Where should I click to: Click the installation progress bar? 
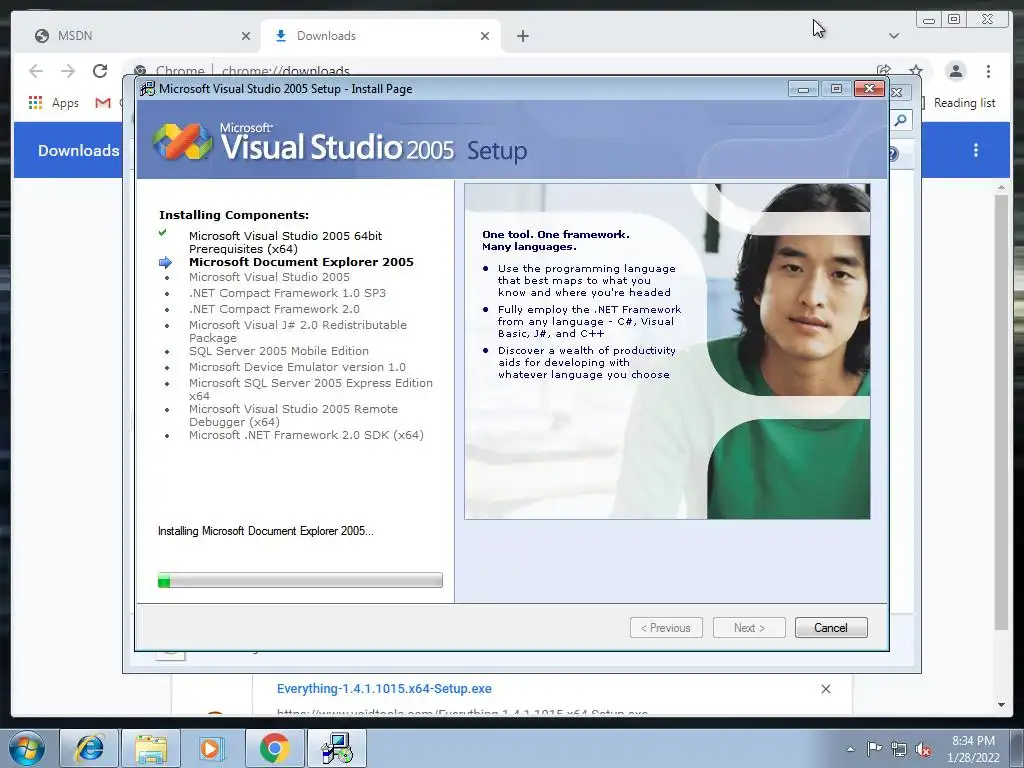[300, 580]
